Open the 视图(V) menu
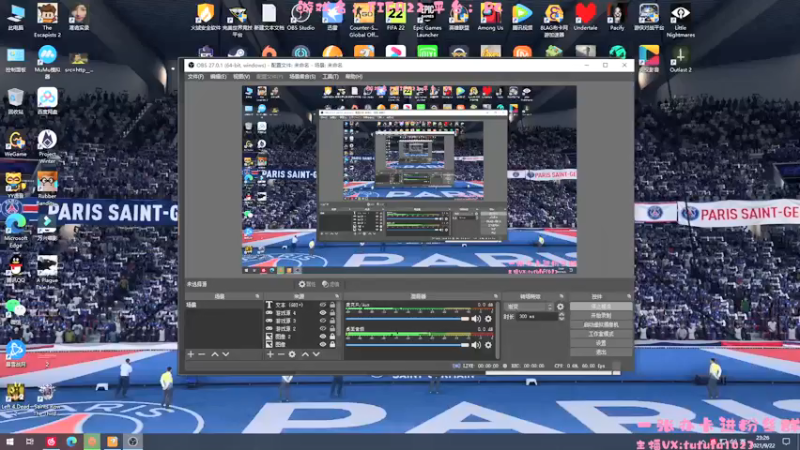This screenshot has width=800, height=450. (x=241, y=77)
